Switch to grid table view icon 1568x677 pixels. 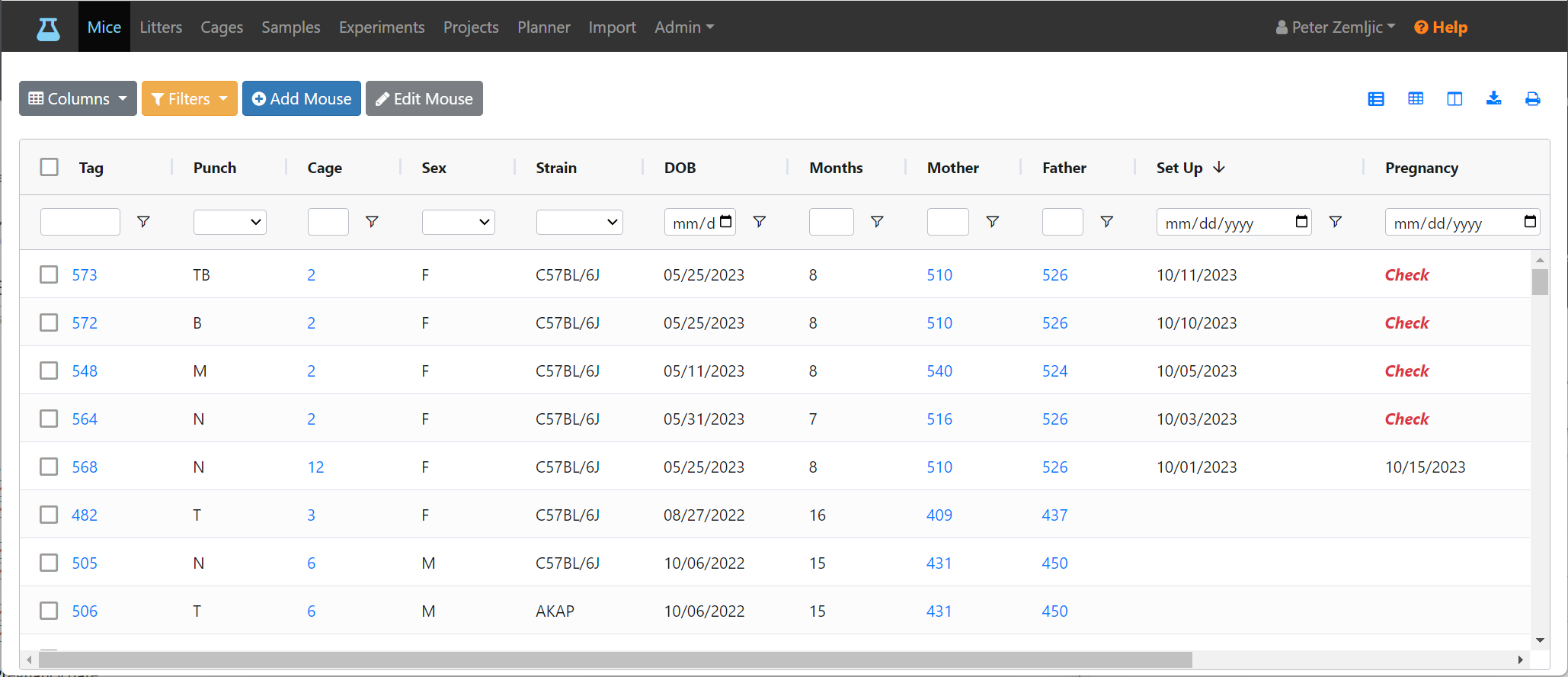1416,99
